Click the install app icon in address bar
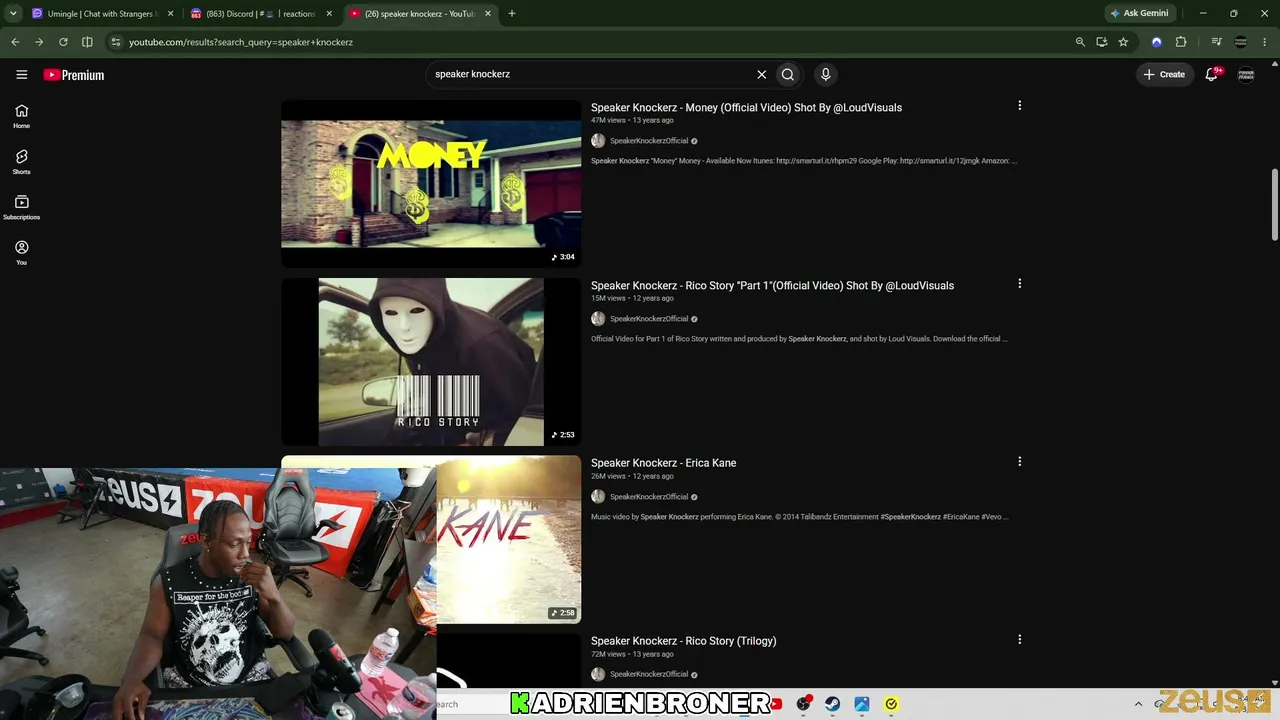 point(1102,42)
